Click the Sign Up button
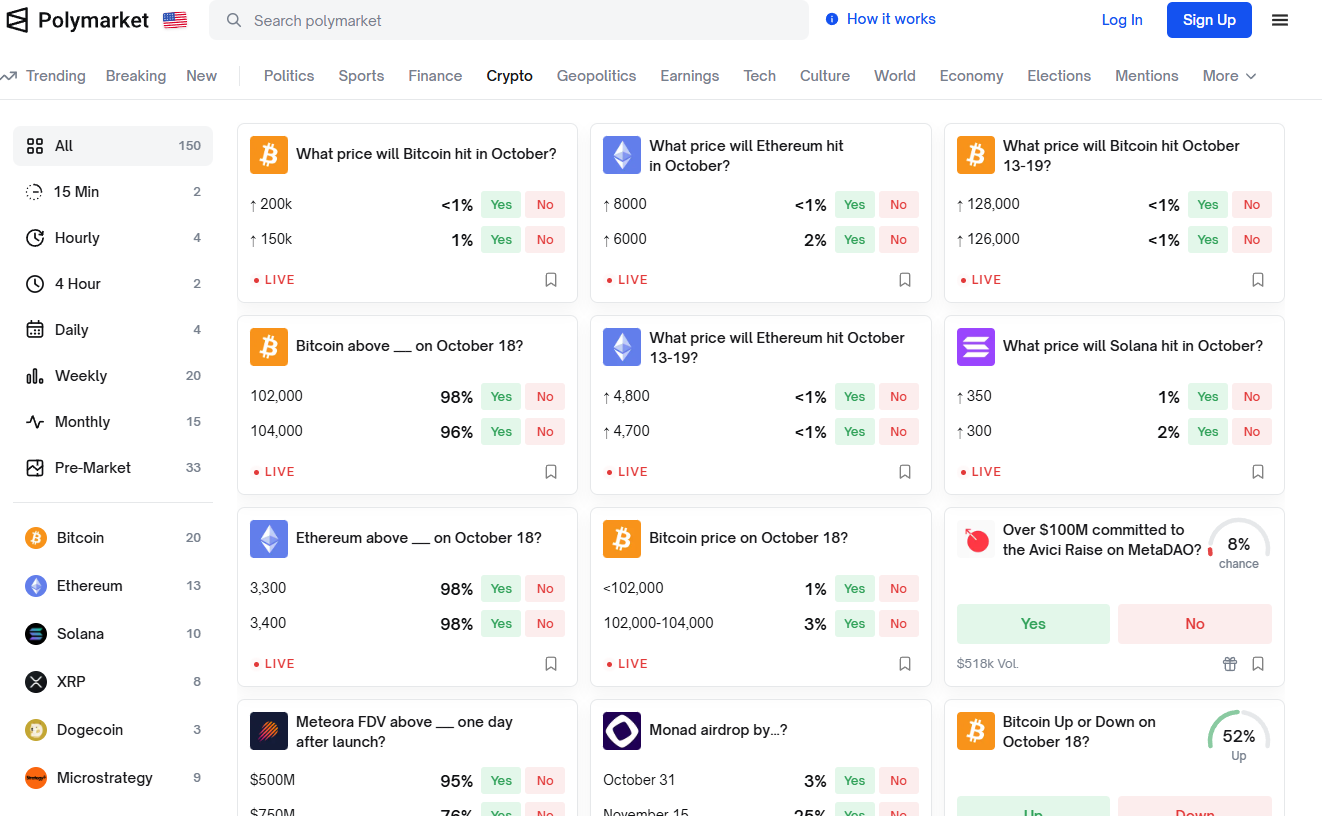This screenshot has width=1322, height=816. pyautogui.click(x=1209, y=20)
